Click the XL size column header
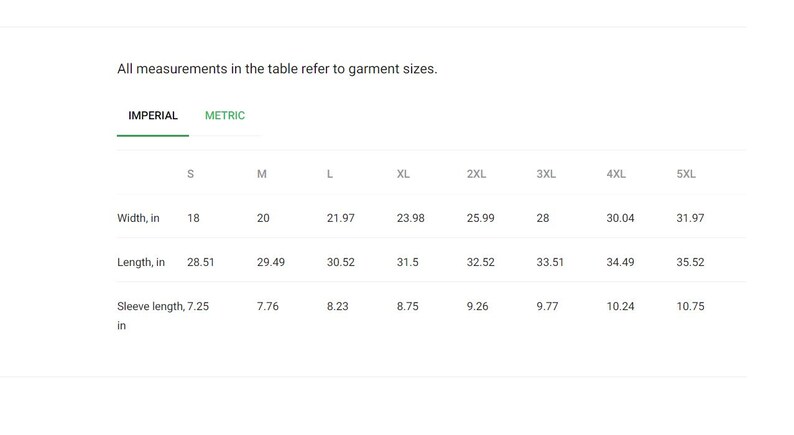 403,174
